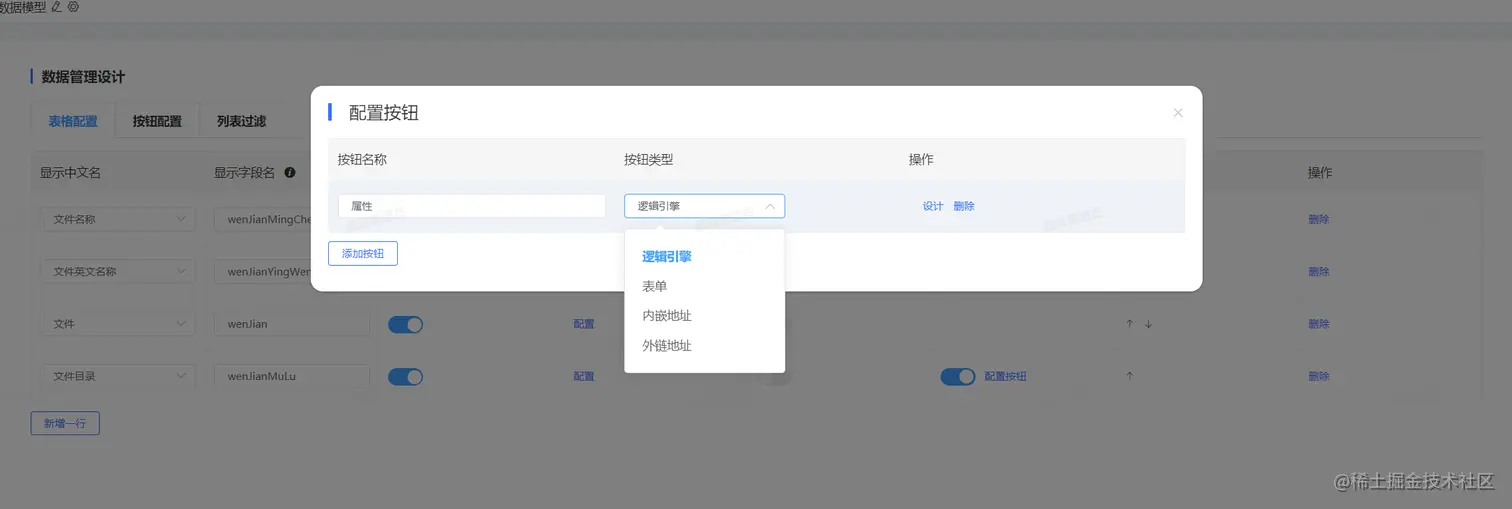Click the 显示中文名 column header
Screen dimensions: 1512x509
[x=70, y=172]
